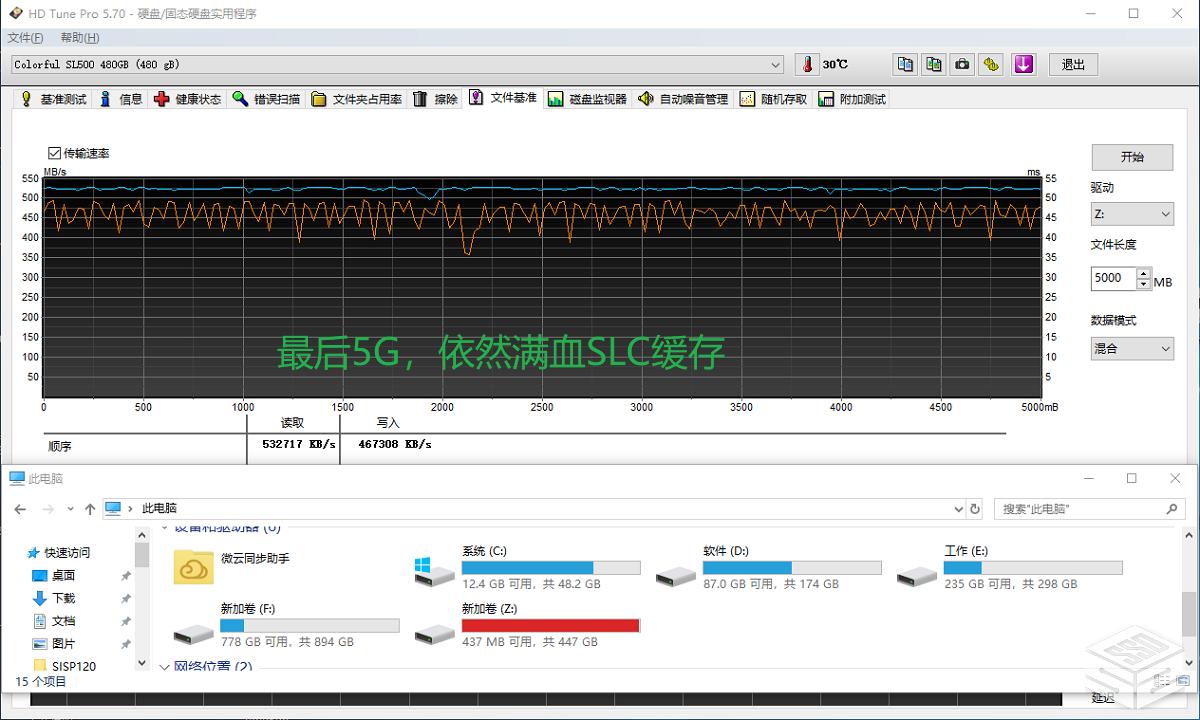
Task: Click the thermometer temperature icon showing 30°C
Action: (x=806, y=64)
